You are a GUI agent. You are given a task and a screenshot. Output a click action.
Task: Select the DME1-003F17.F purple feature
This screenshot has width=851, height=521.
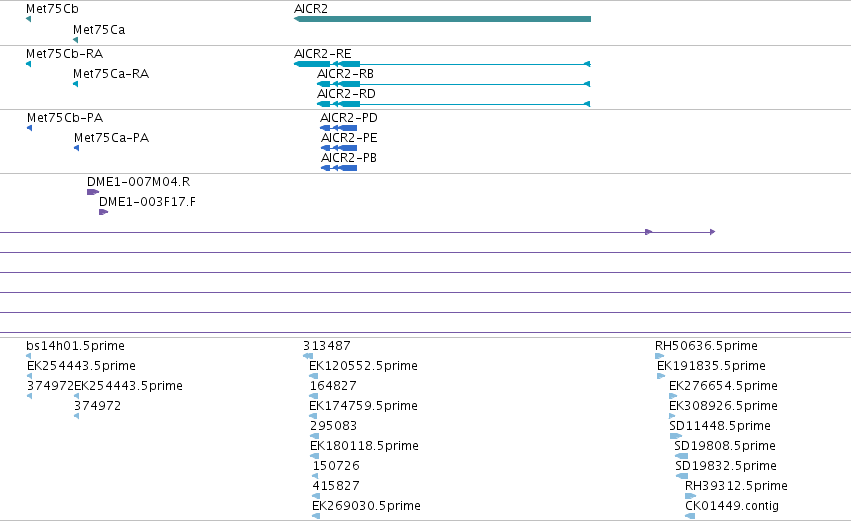[x=103, y=212]
